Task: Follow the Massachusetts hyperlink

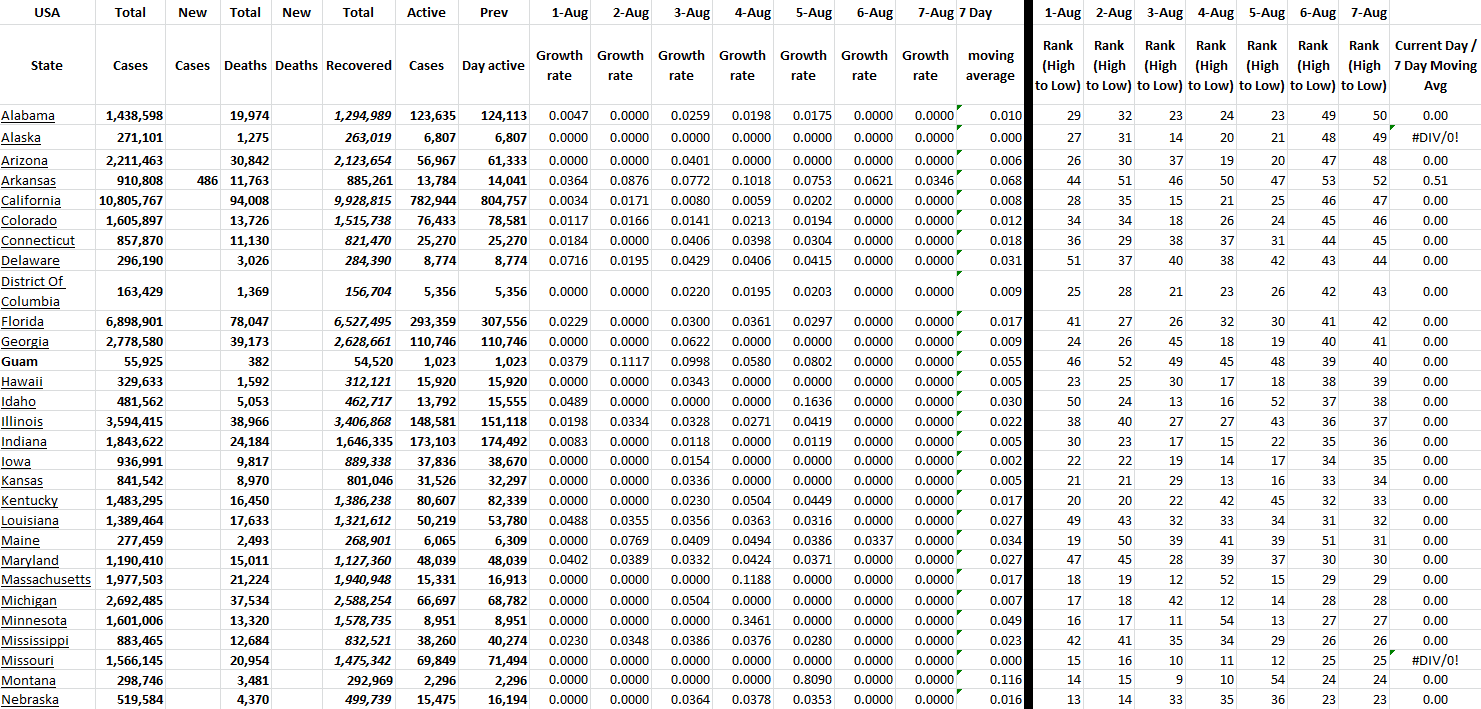Action: [46, 580]
